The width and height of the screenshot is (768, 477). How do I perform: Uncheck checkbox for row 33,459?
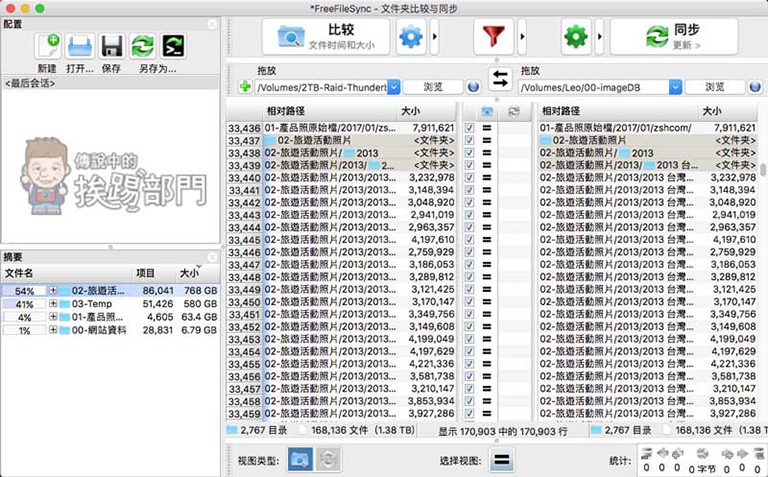[469, 413]
